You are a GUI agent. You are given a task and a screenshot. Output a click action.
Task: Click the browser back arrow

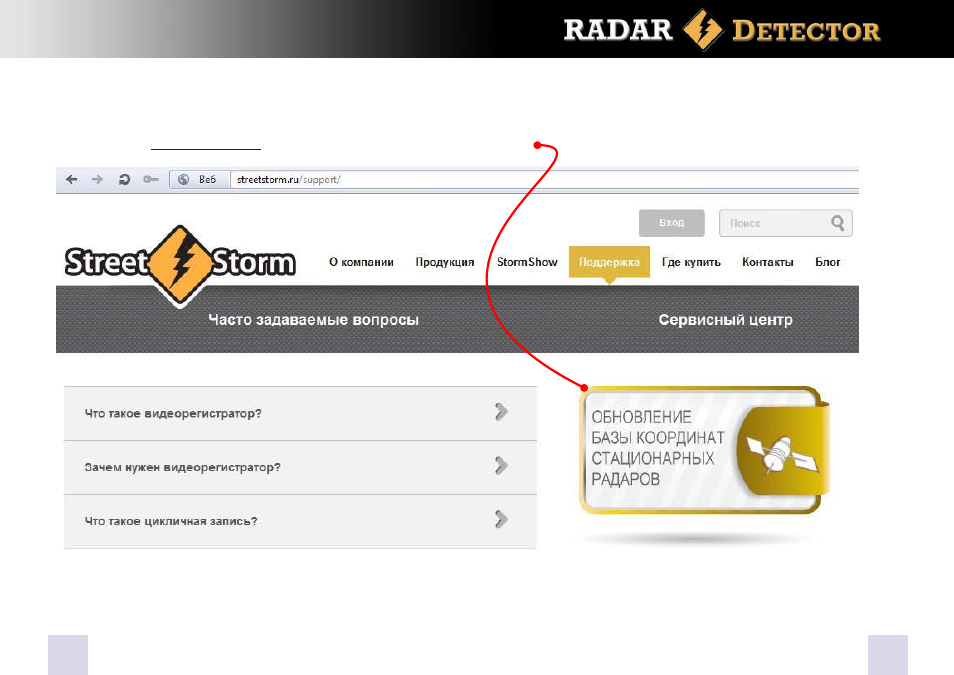tap(72, 180)
